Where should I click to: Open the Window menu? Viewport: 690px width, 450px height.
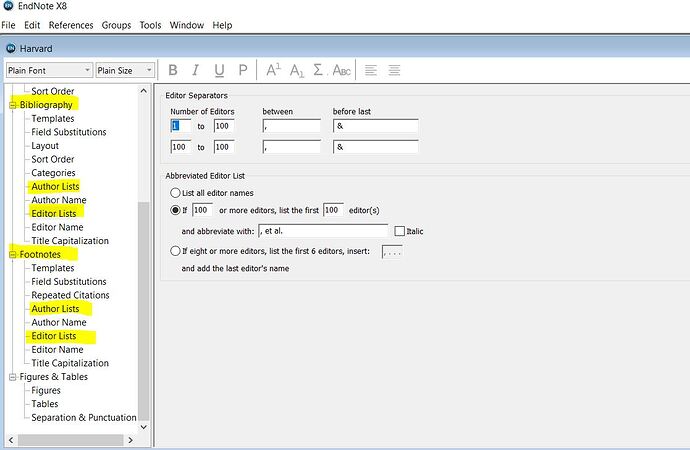[187, 25]
